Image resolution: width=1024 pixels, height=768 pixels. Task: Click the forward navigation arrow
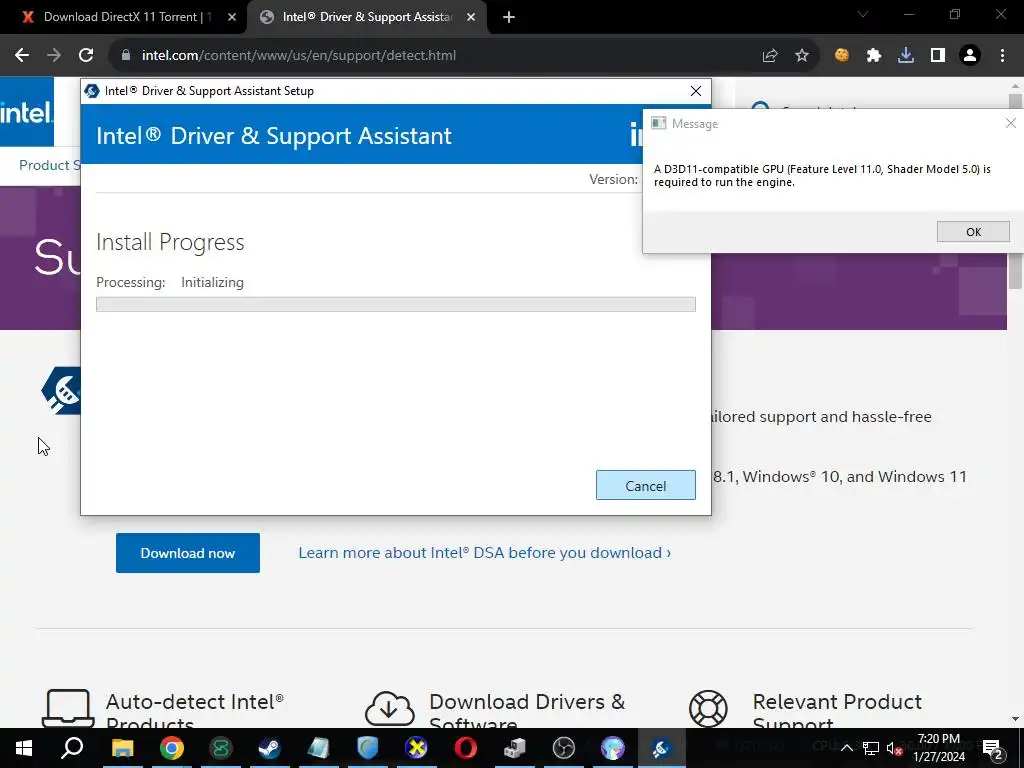(54, 56)
